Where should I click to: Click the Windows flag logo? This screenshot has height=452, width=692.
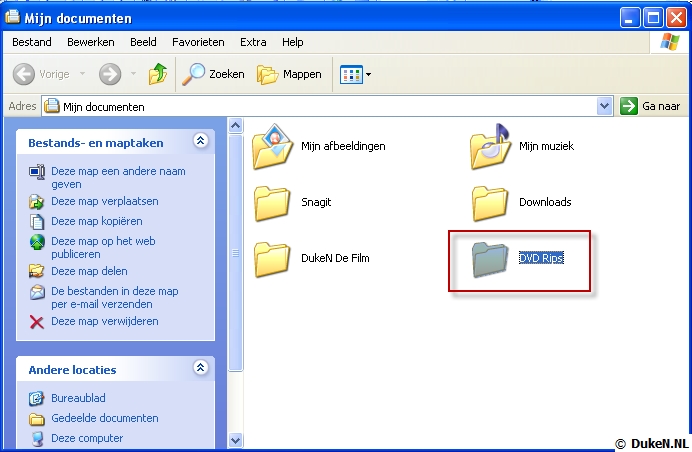pos(669,42)
